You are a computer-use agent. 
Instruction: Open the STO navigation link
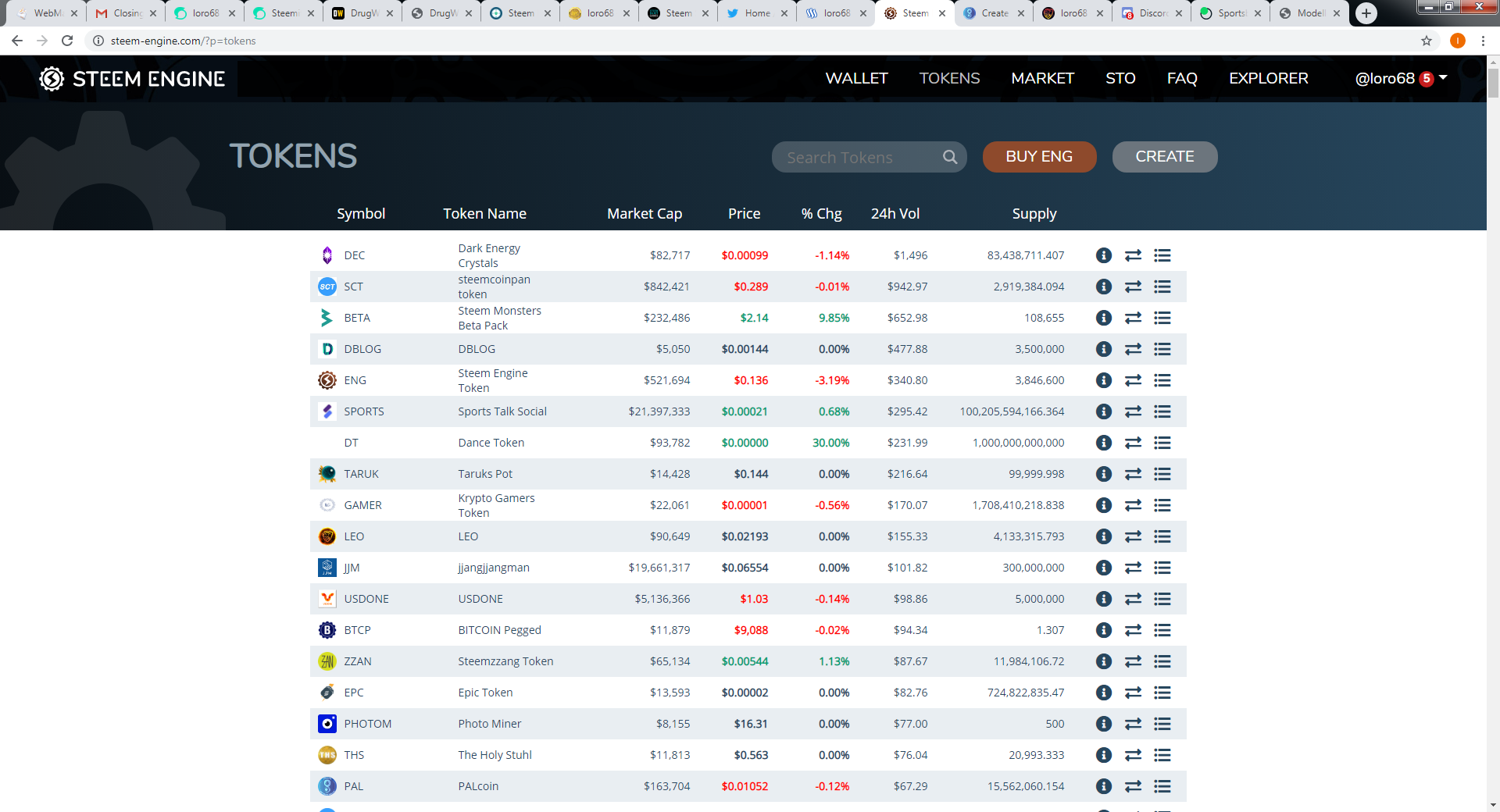[x=1120, y=78]
